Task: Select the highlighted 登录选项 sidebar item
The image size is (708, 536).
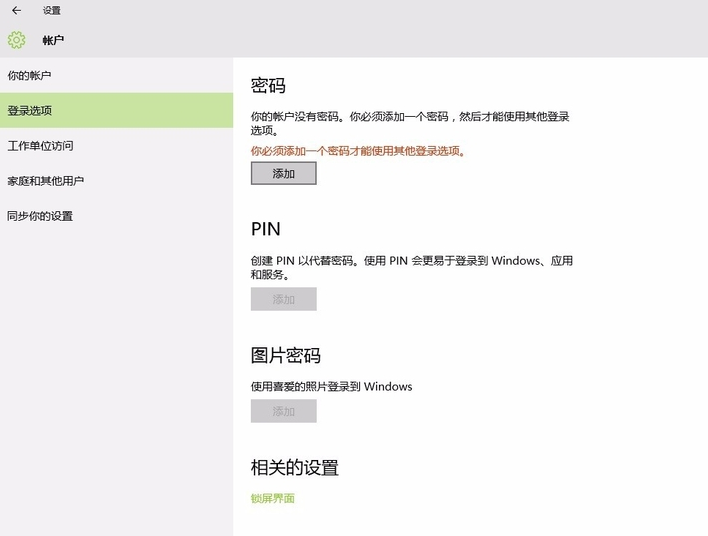Action: [30, 111]
